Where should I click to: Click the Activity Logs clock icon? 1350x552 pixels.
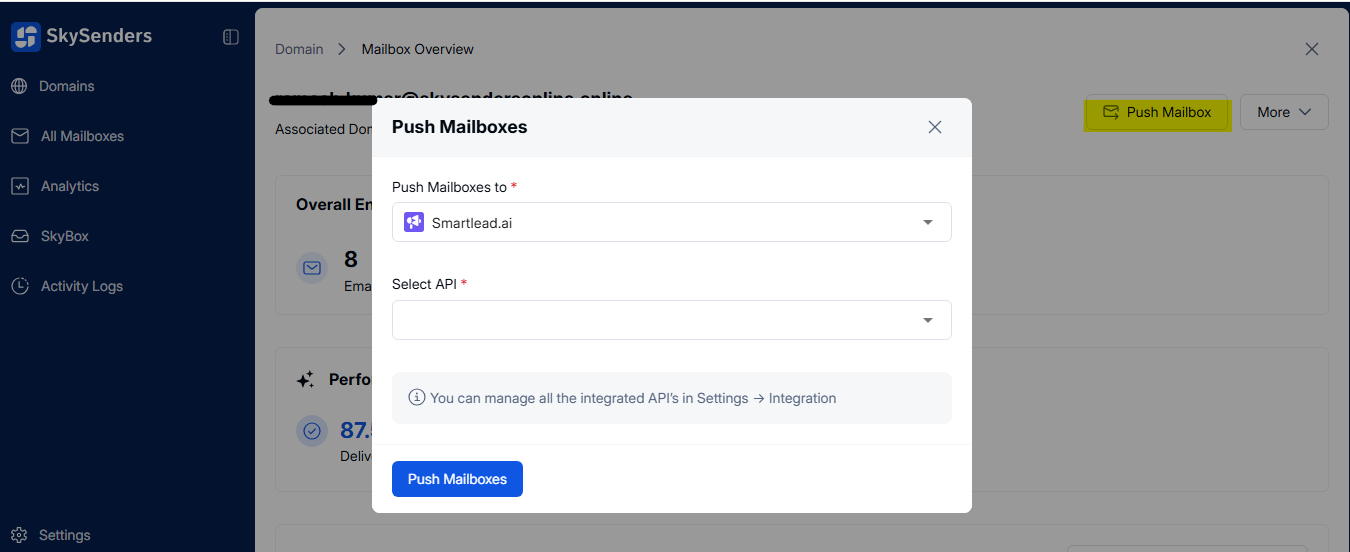click(20, 286)
